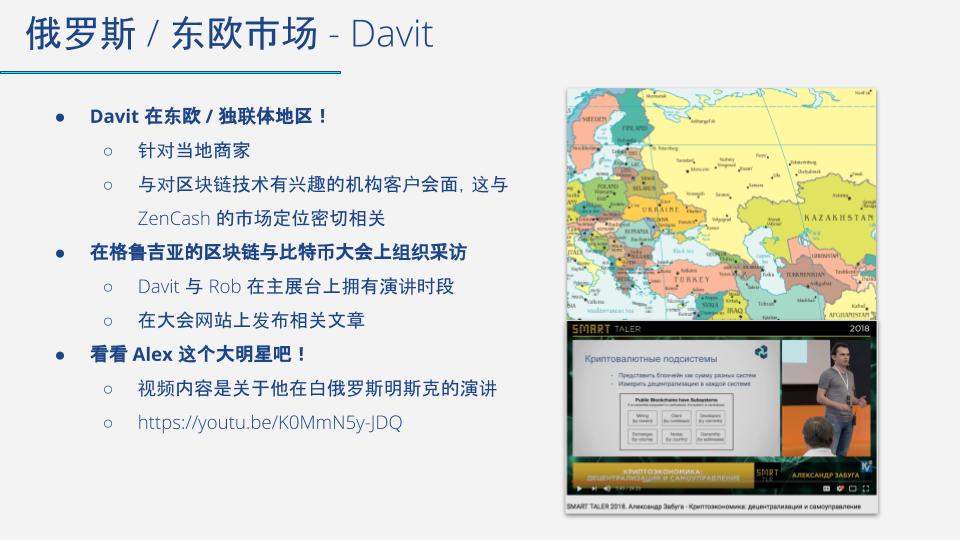This screenshot has width=960, height=540.
Task: Click the video progress bar
Action: pyautogui.click(x=720, y=482)
